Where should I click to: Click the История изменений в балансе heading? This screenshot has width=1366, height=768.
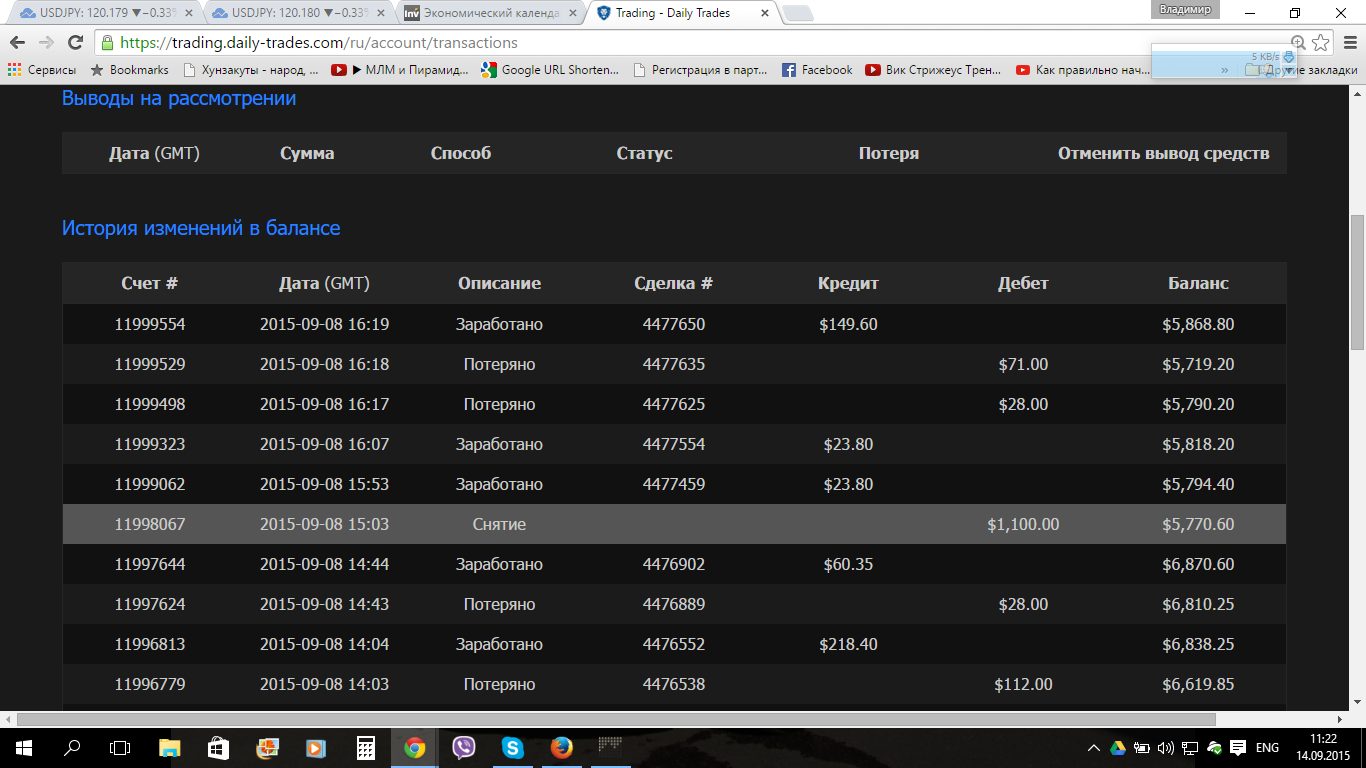(201, 228)
